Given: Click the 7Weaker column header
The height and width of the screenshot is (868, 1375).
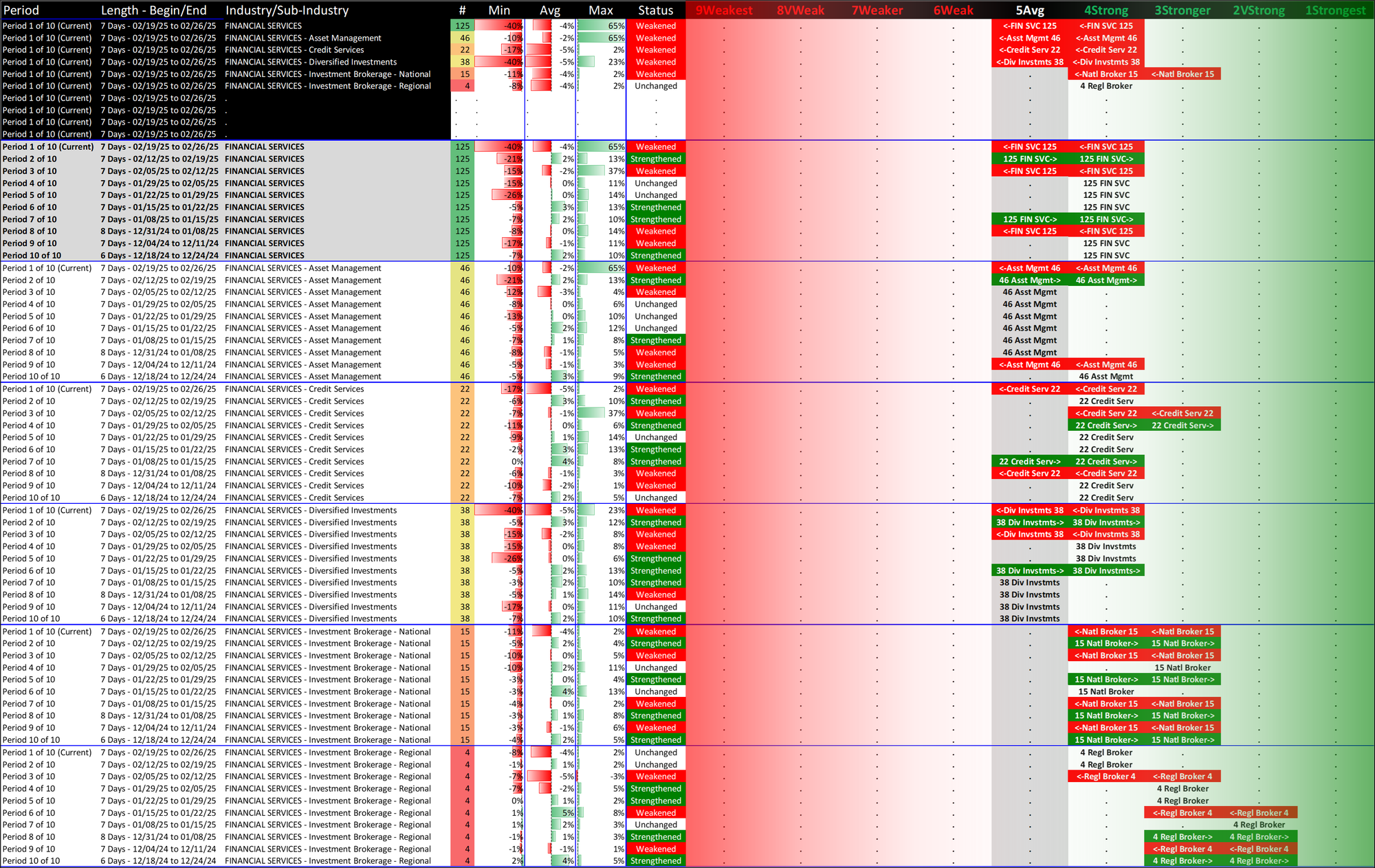Looking at the screenshot, I should pos(877,10).
